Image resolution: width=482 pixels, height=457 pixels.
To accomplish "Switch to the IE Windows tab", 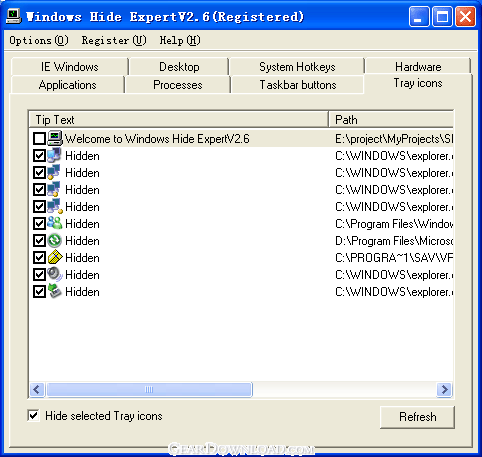I will 70,67.
